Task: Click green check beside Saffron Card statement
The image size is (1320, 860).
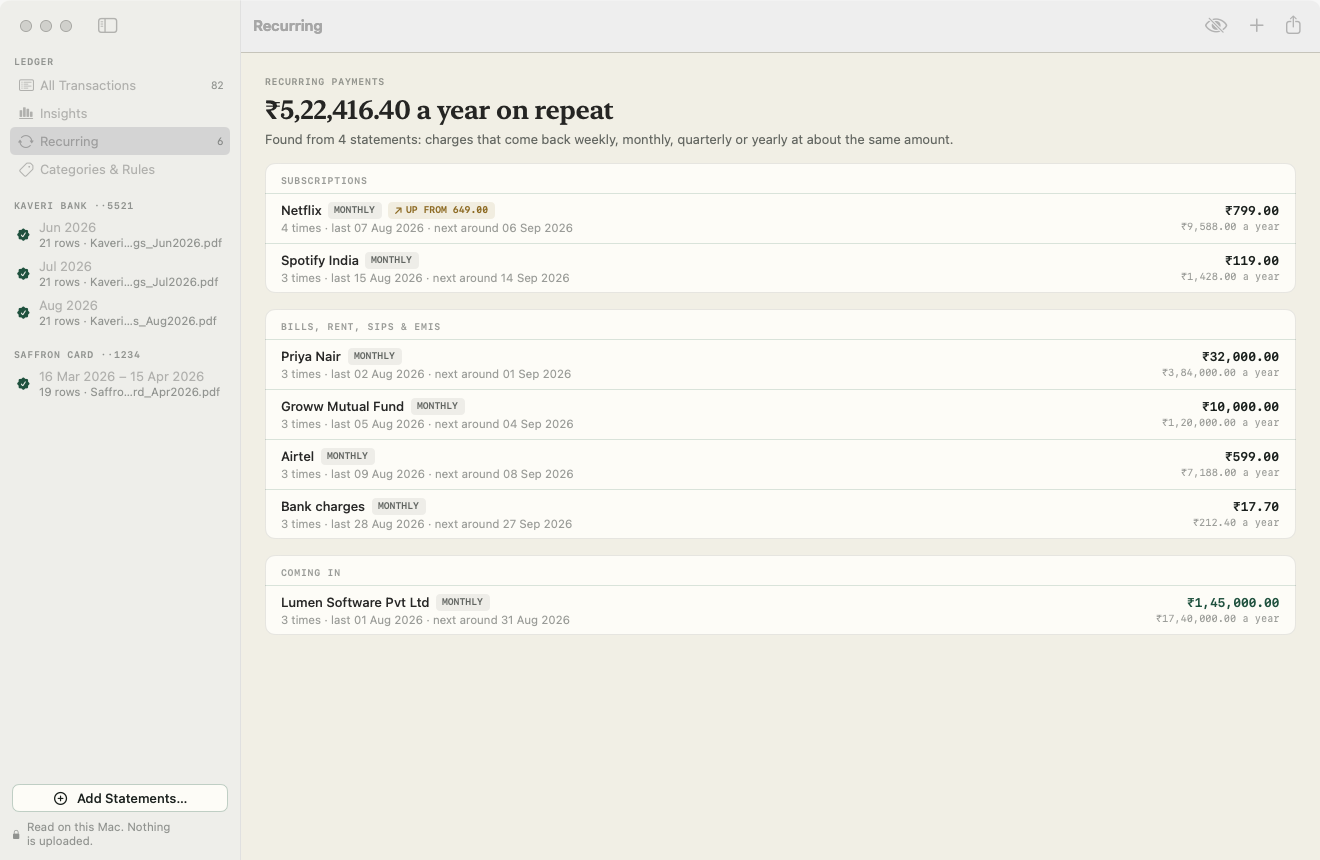Action: (23, 384)
